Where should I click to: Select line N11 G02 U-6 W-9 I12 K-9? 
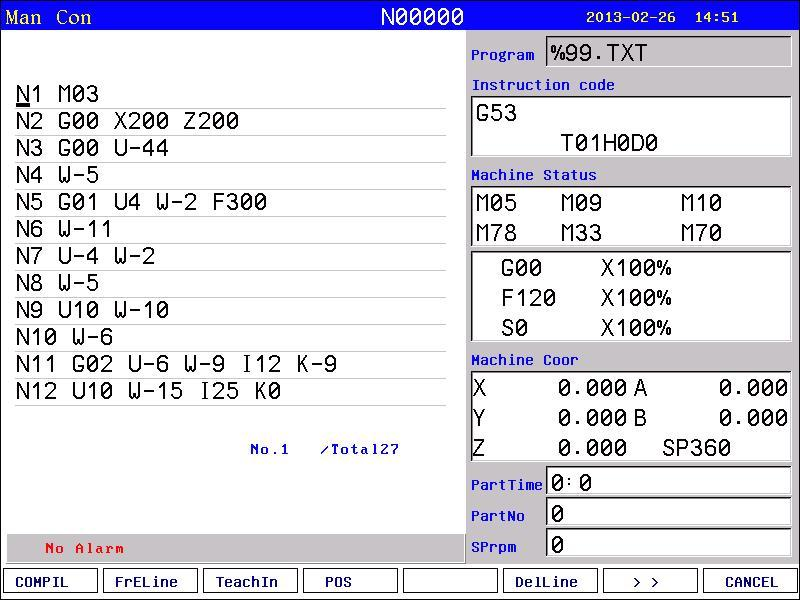[x=230, y=365]
